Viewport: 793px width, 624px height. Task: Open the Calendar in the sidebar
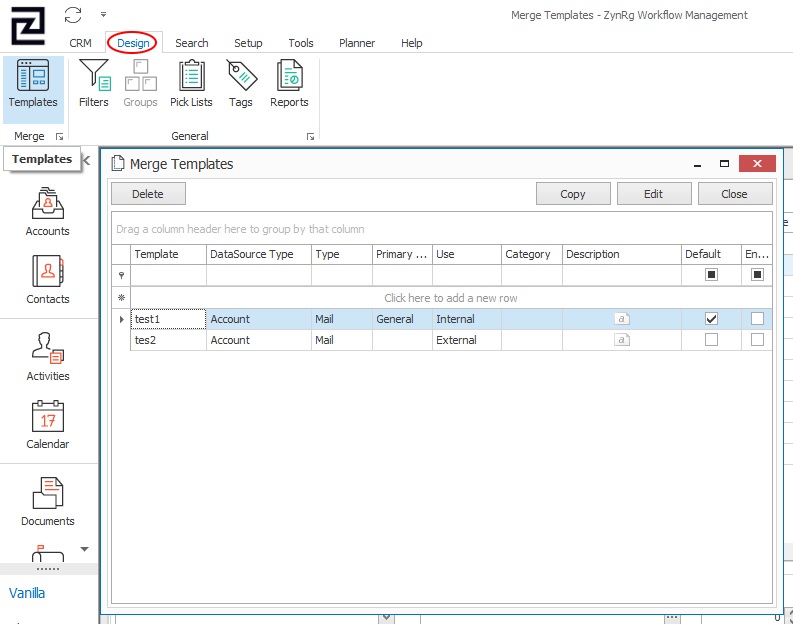(48, 425)
